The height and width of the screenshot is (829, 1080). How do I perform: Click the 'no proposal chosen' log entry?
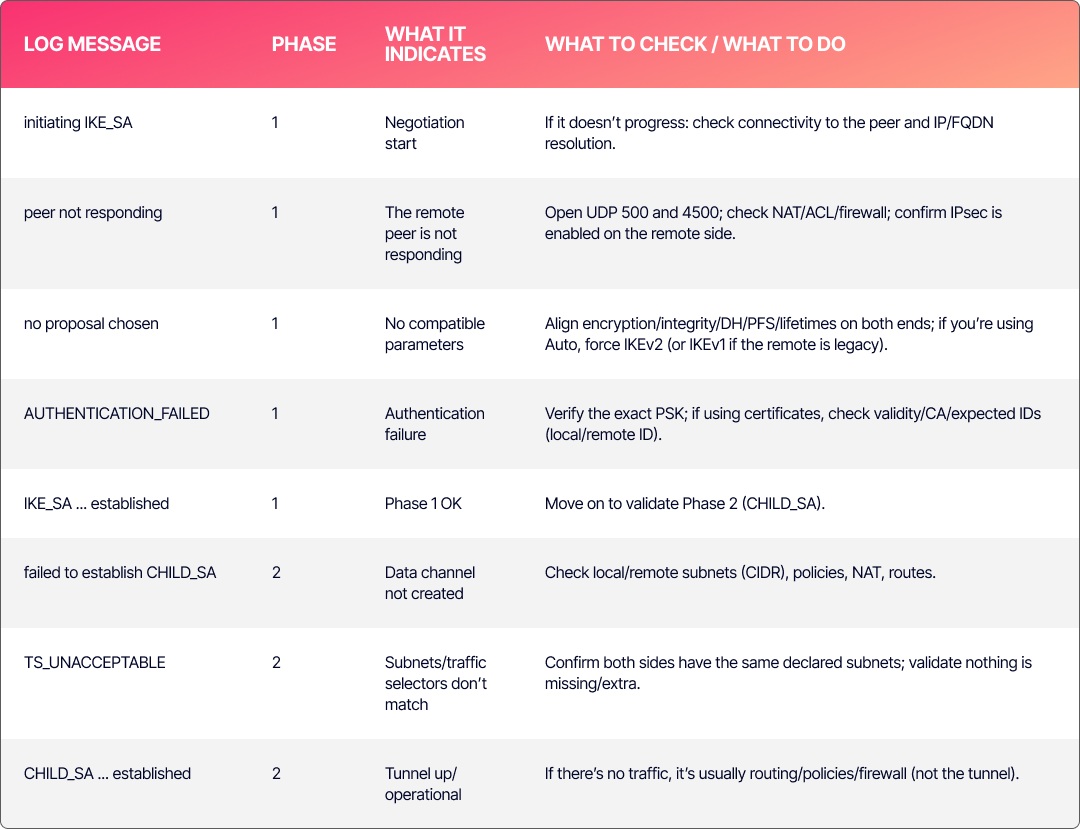91,324
